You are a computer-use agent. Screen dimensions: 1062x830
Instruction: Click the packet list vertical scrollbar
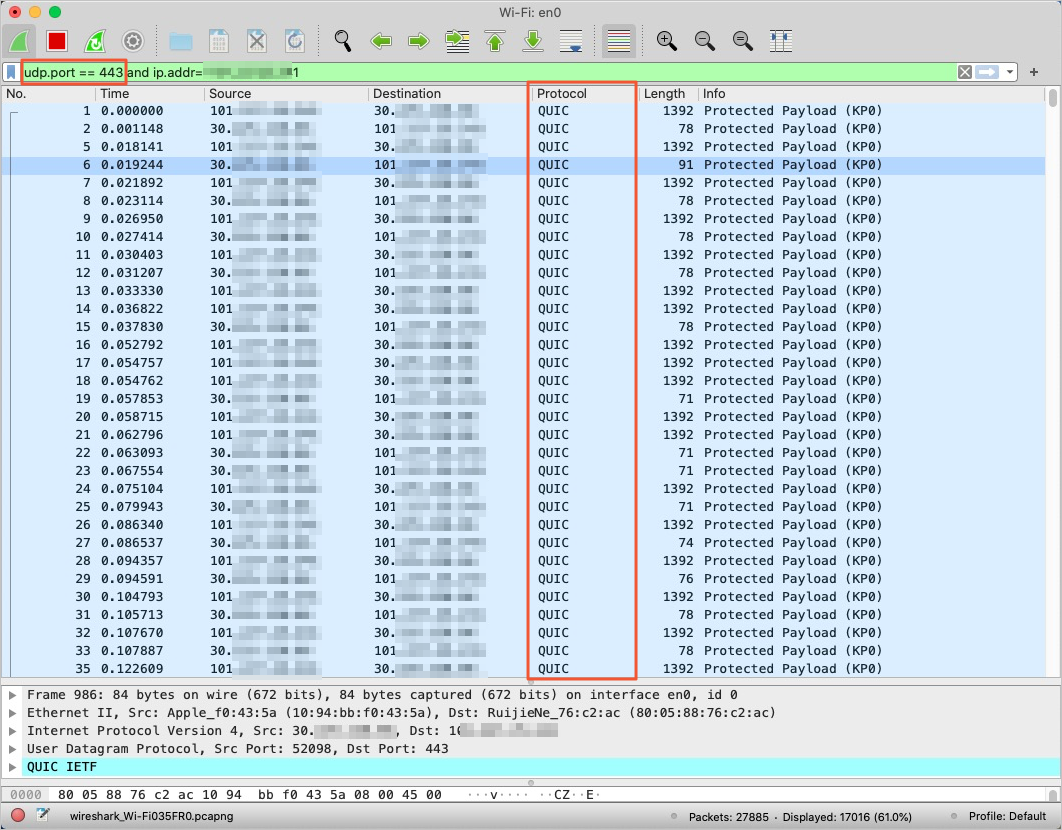point(1053,383)
